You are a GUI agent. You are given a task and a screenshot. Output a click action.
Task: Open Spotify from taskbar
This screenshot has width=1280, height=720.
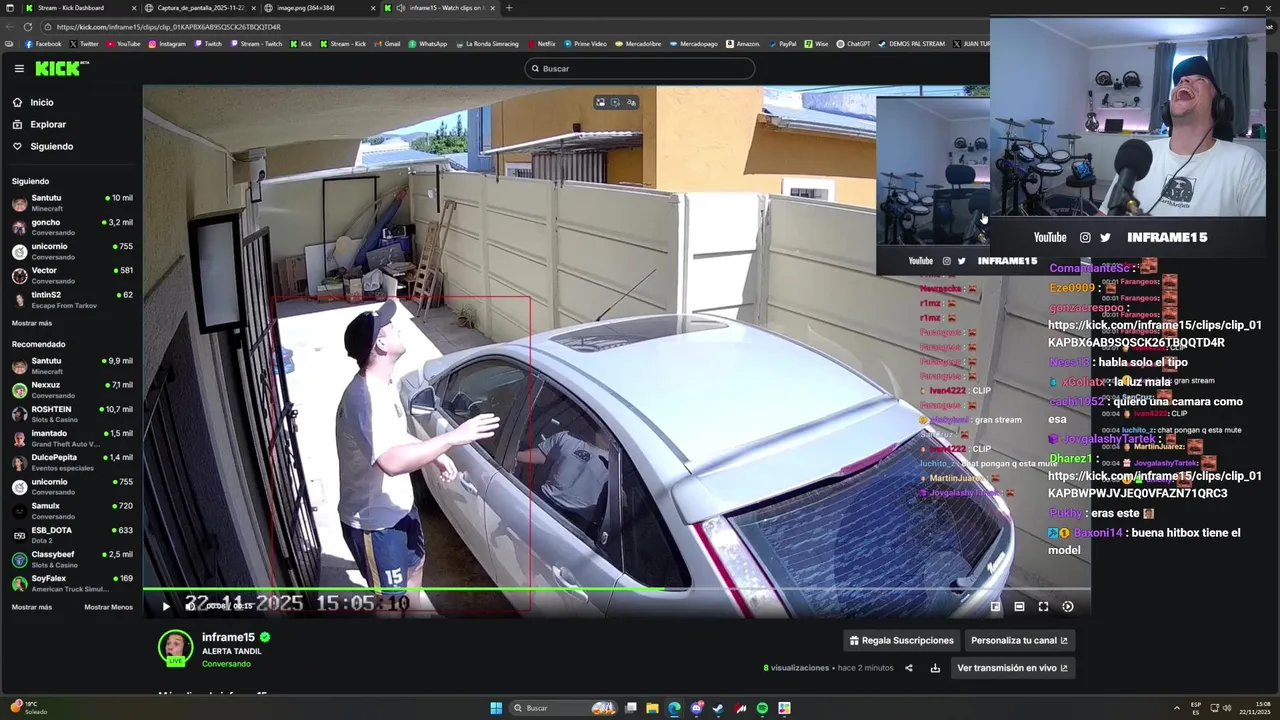click(762, 708)
